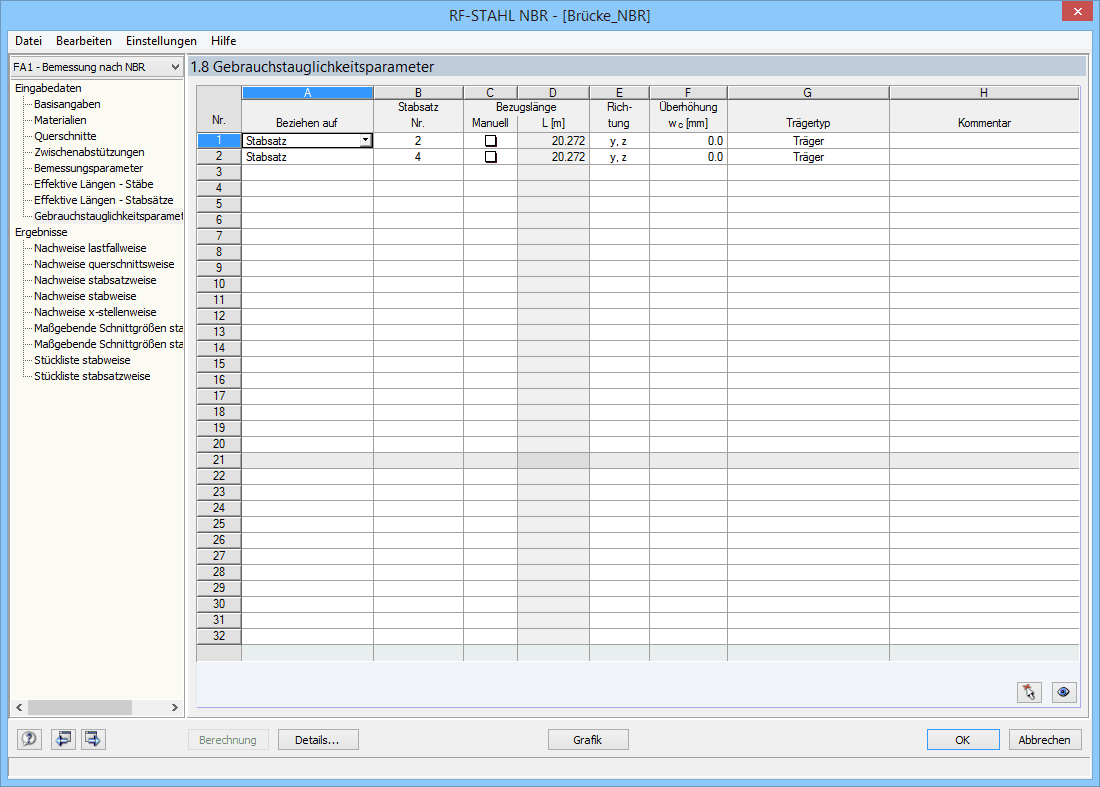Select Basisangaben in the navigator
1100x787 pixels.
click(67, 104)
